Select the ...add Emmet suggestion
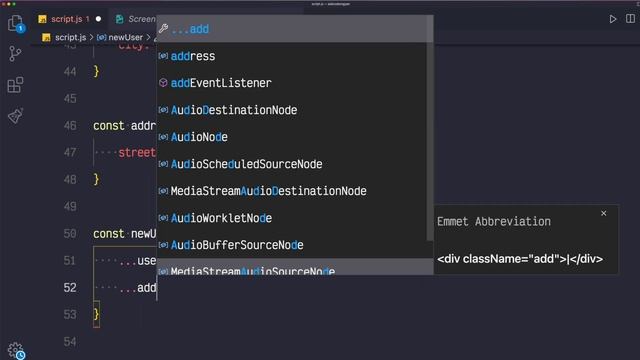This screenshot has width=640, height=360. [295, 29]
